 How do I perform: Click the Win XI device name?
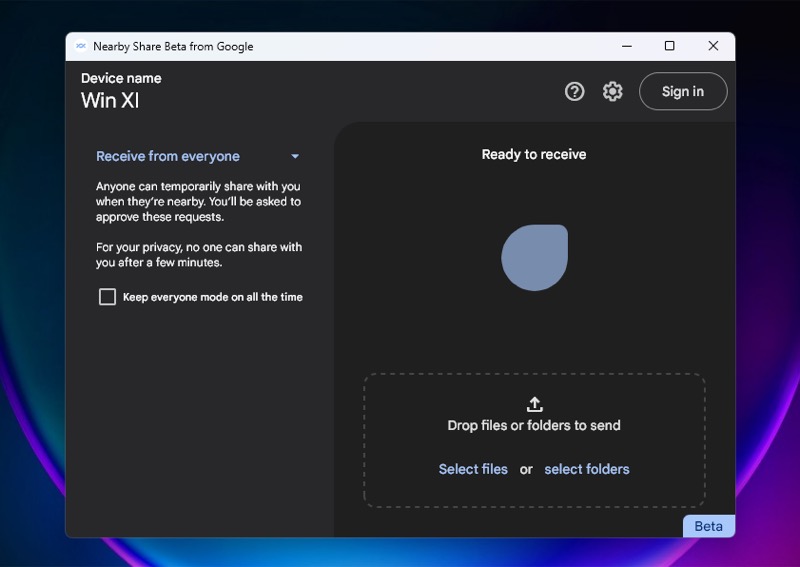(x=110, y=101)
